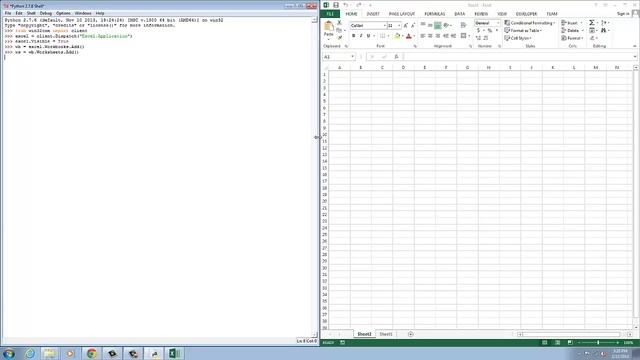This screenshot has height=360, width=640.
Task: Click the red Font Color swatch
Action: 409,36
